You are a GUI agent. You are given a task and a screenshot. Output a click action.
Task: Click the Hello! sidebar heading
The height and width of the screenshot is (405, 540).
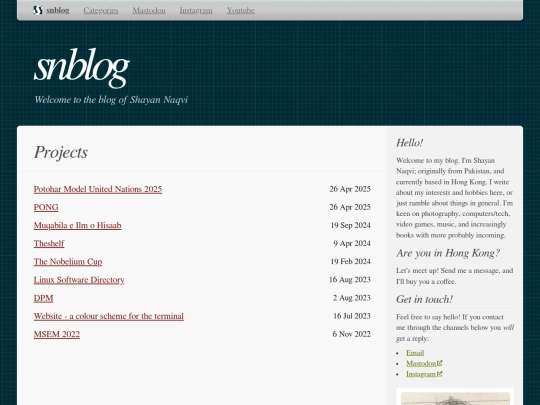pyautogui.click(x=409, y=143)
